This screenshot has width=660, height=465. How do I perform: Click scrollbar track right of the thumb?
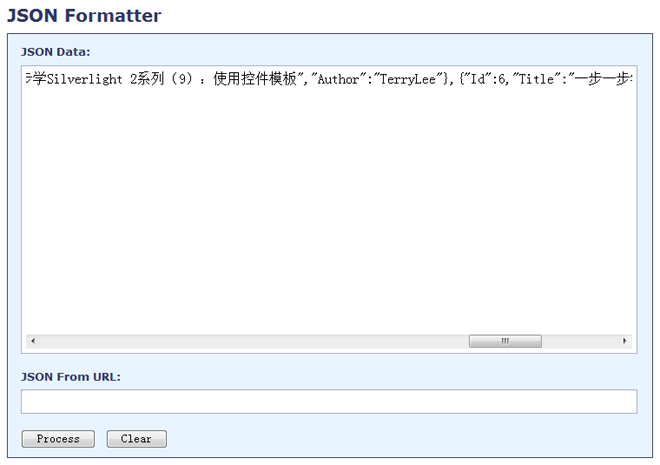580,341
